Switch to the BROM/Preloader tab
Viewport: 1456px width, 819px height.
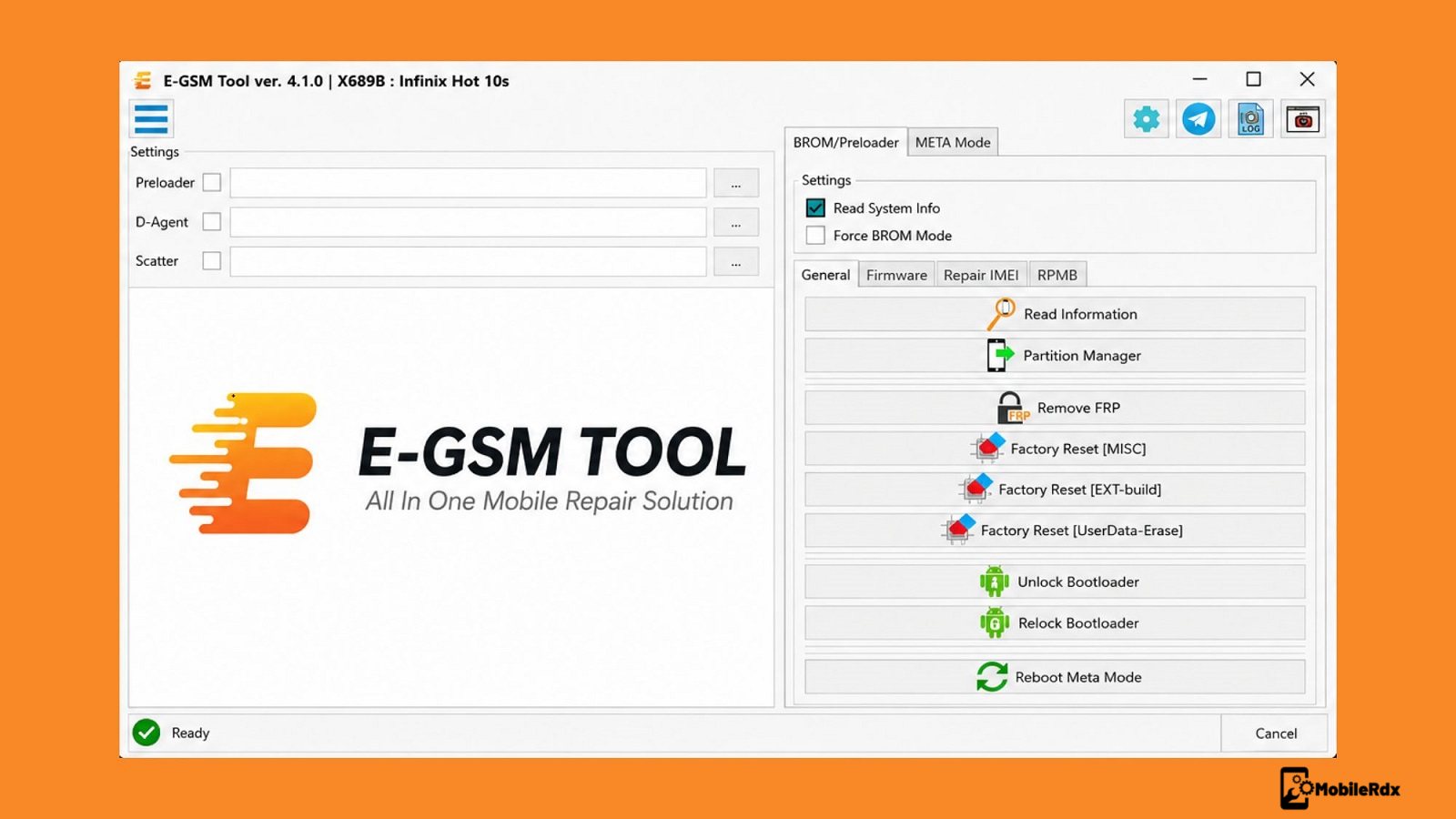point(845,142)
